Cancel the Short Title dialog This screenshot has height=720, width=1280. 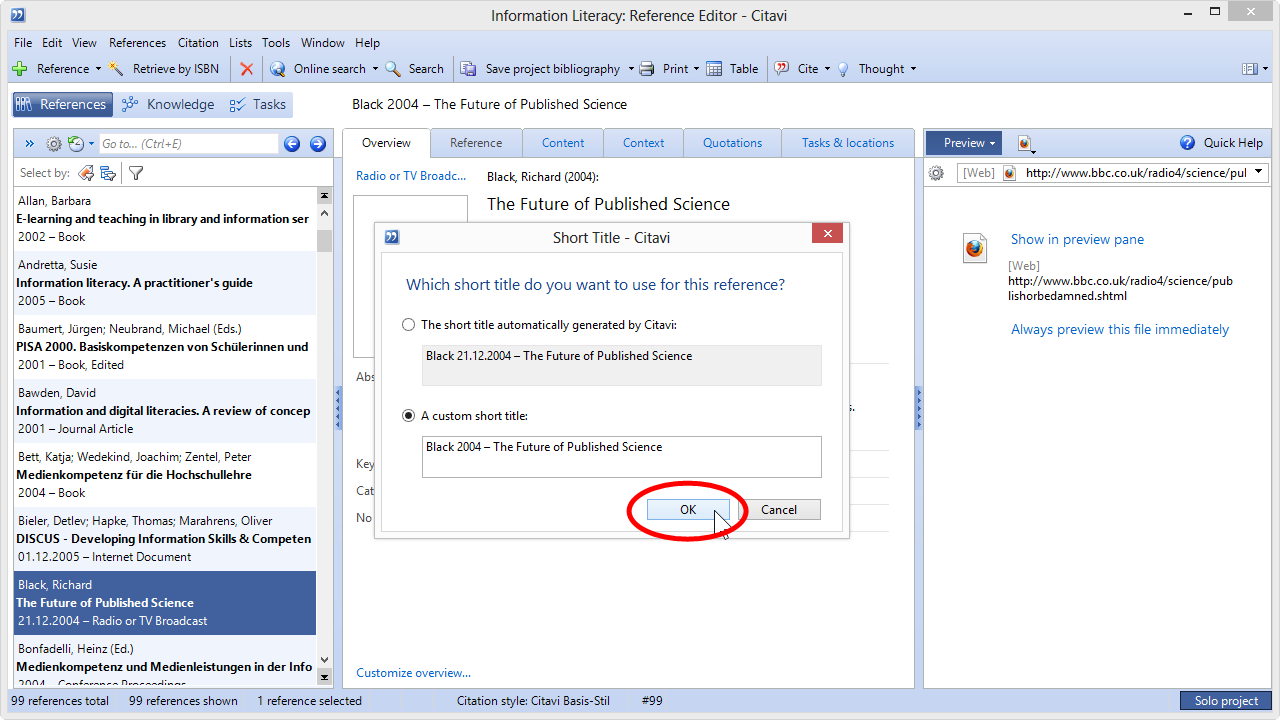pyautogui.click(x=779, y=510)
